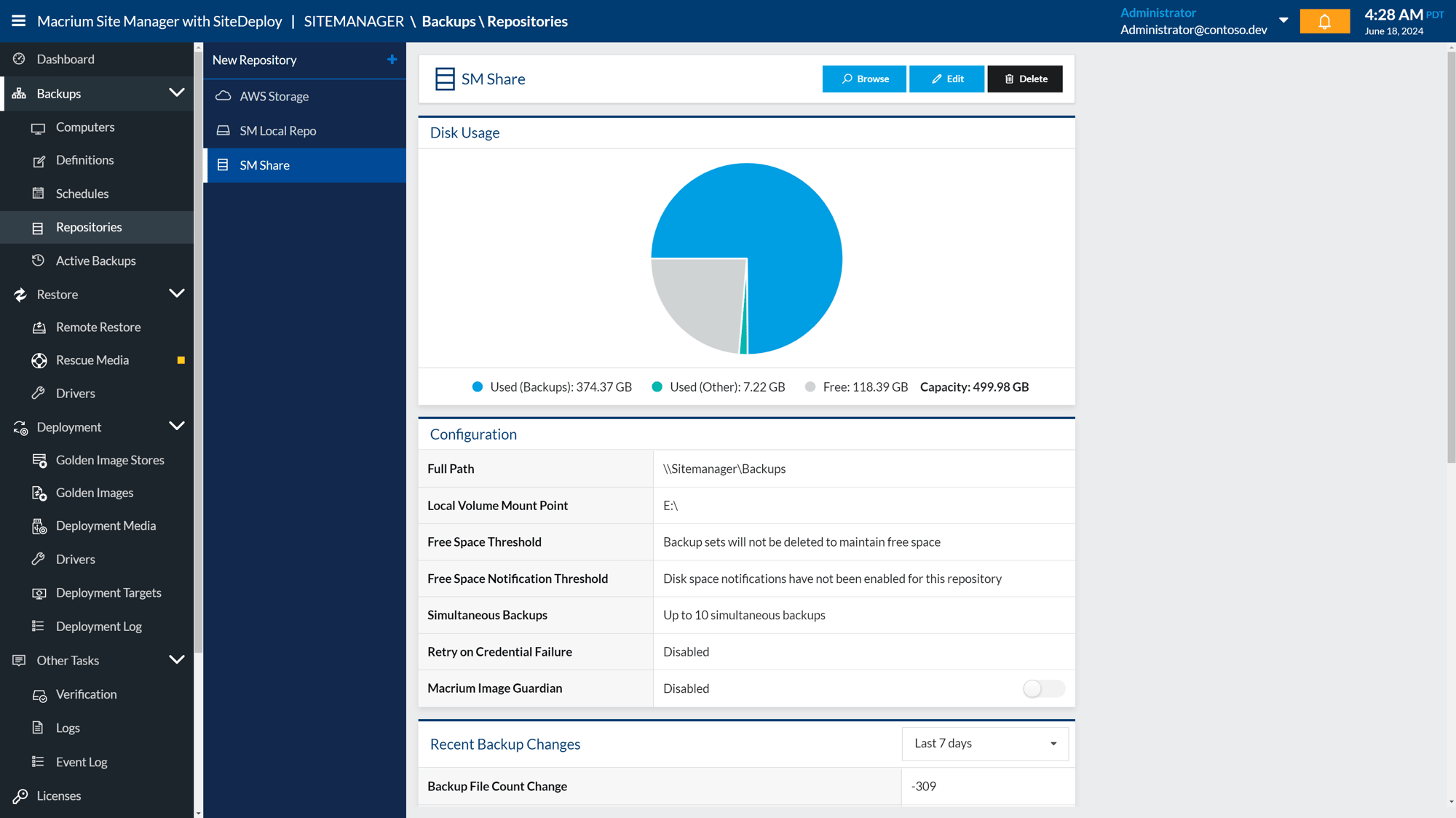
Task: Click the yellow Rescue Media status indicator
Action: tap(181, 360)
